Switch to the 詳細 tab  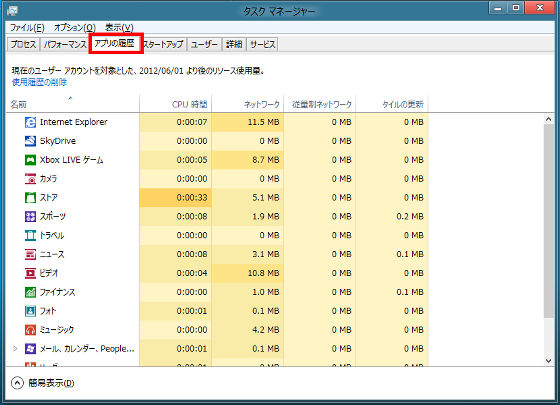click(x=234, y=45)
